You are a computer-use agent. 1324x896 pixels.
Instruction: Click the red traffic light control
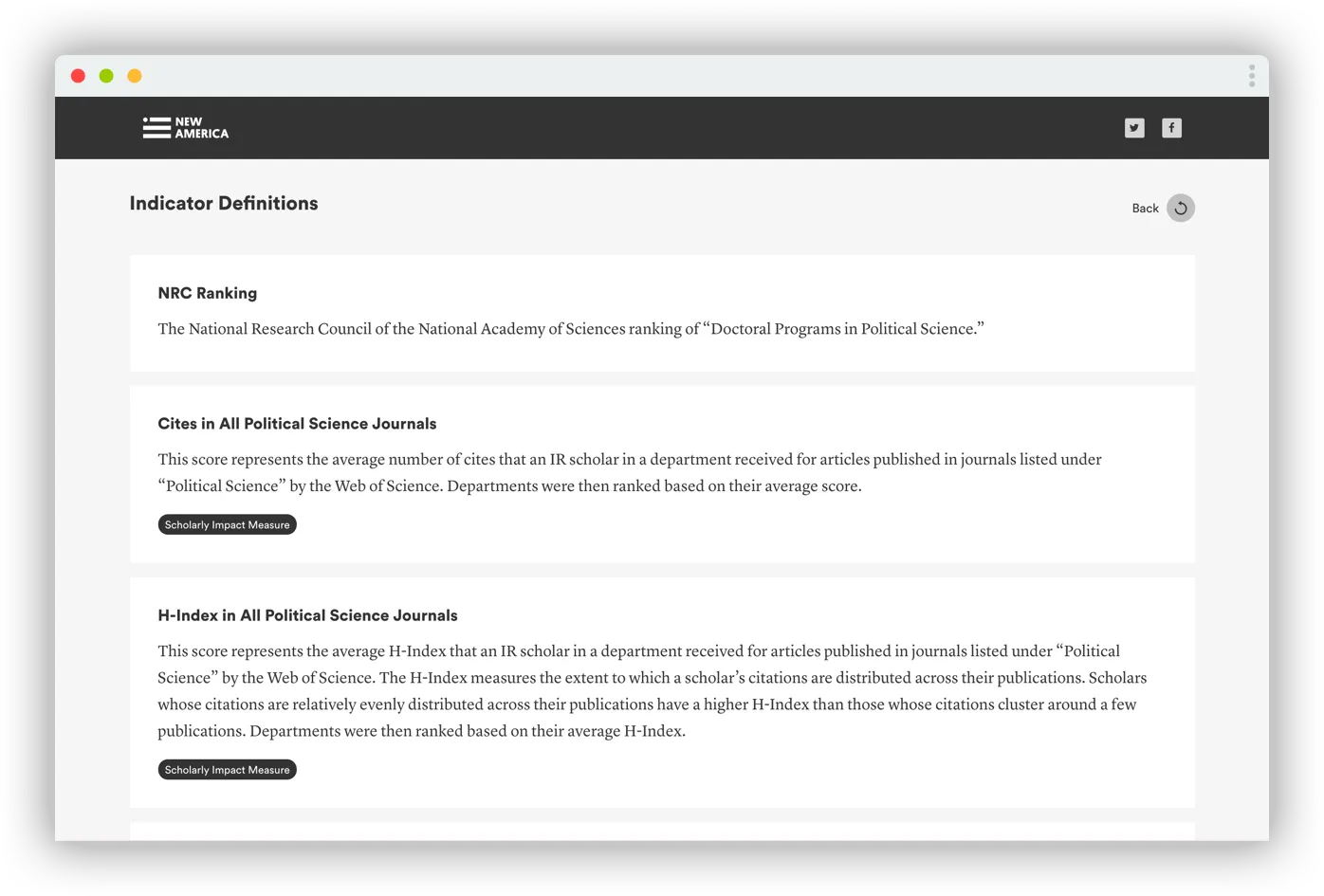(78, 75)
